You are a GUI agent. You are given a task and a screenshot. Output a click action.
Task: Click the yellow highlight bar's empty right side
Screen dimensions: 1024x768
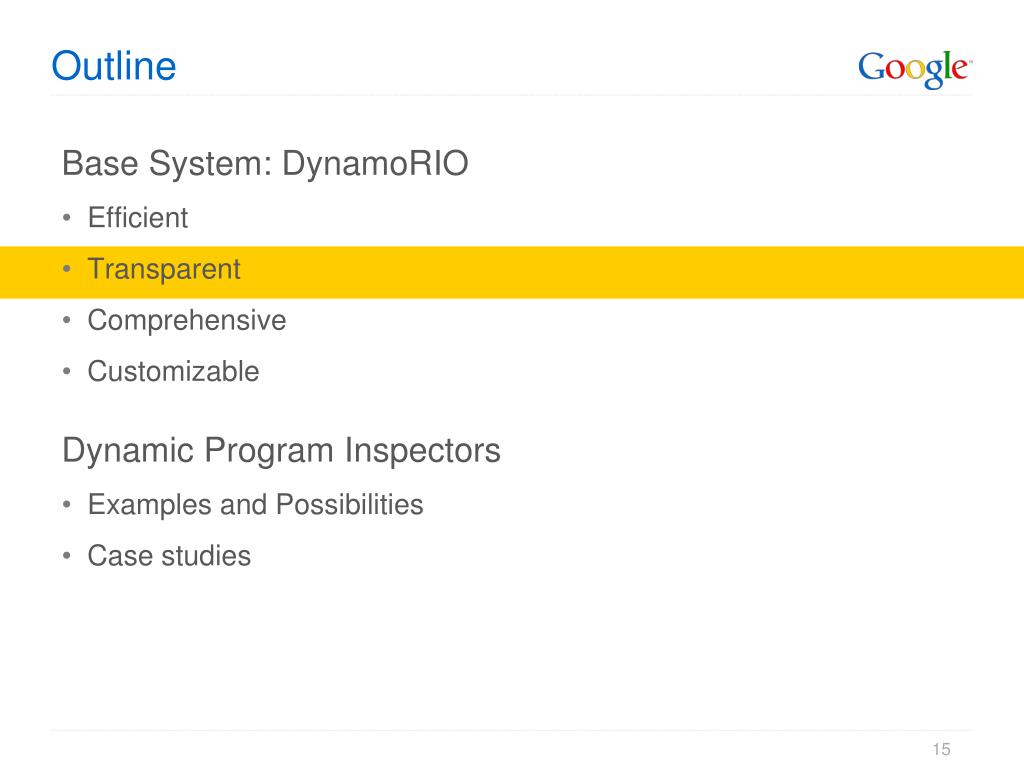tap(700, 272)
